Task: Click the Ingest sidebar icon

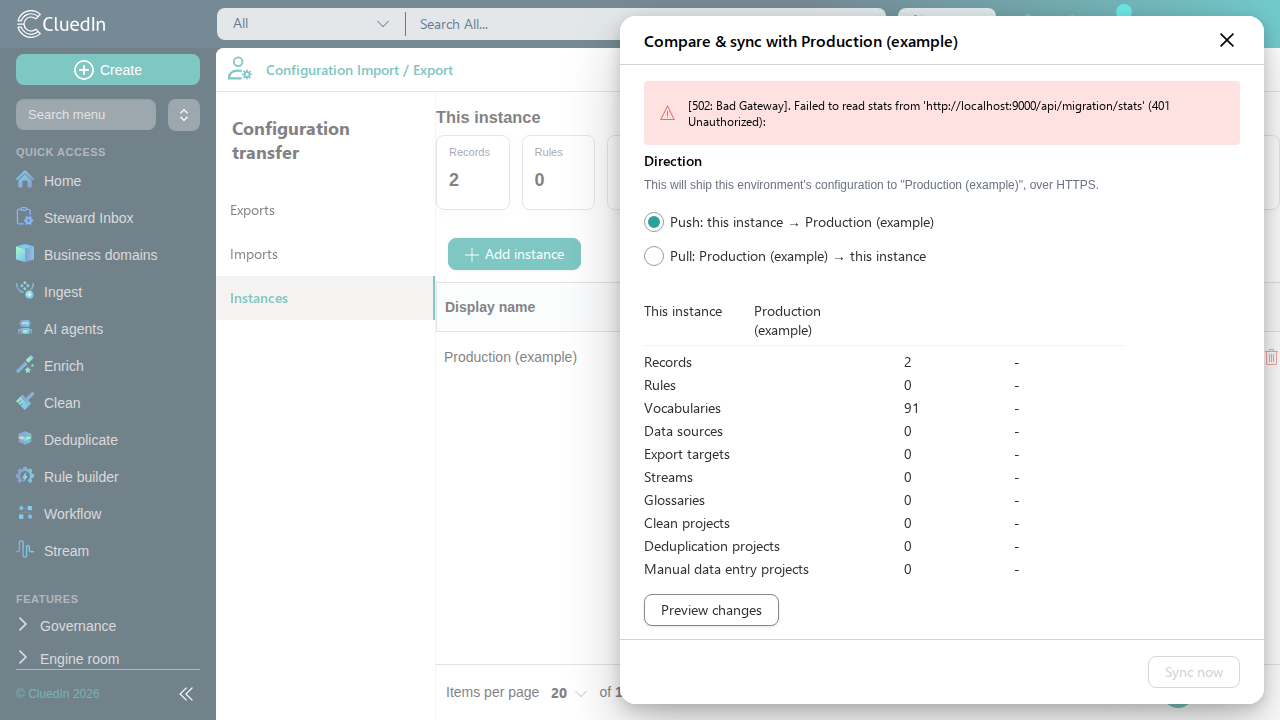Action: pyautogui.click(x=25, y=291)
